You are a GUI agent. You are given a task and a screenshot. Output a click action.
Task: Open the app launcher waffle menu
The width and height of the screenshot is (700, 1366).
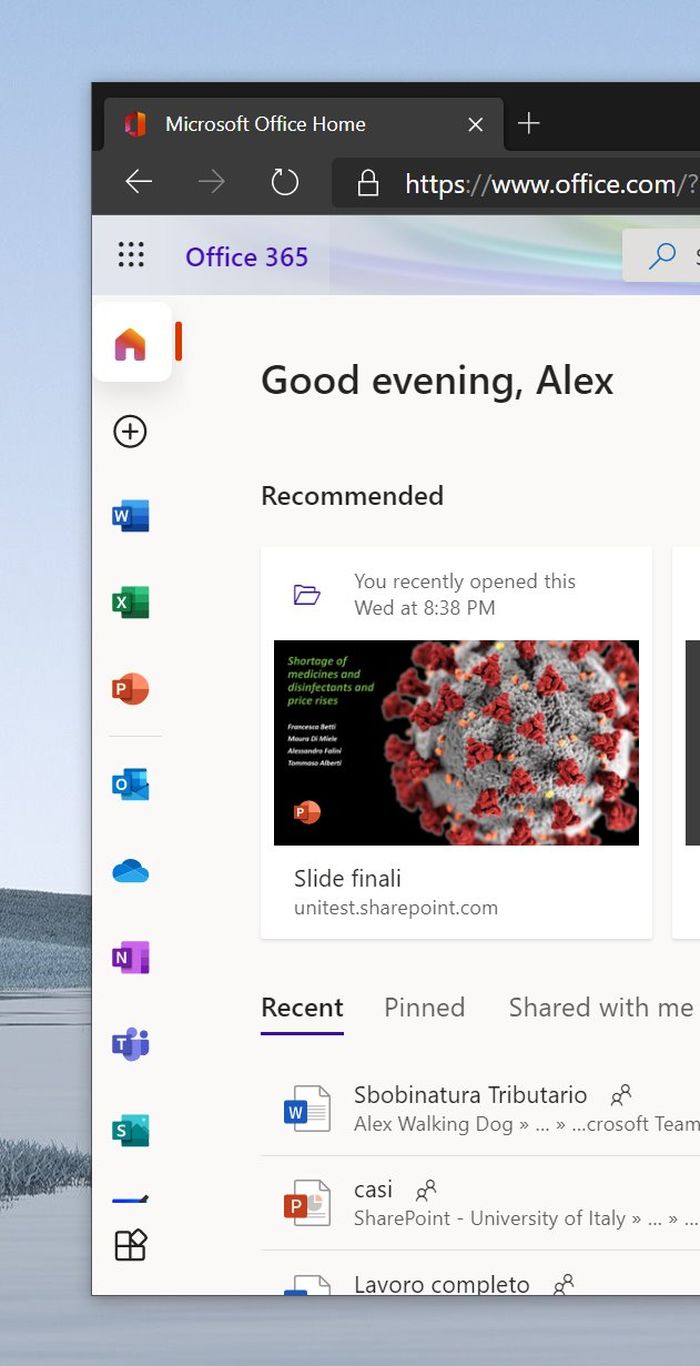point(131,255)
